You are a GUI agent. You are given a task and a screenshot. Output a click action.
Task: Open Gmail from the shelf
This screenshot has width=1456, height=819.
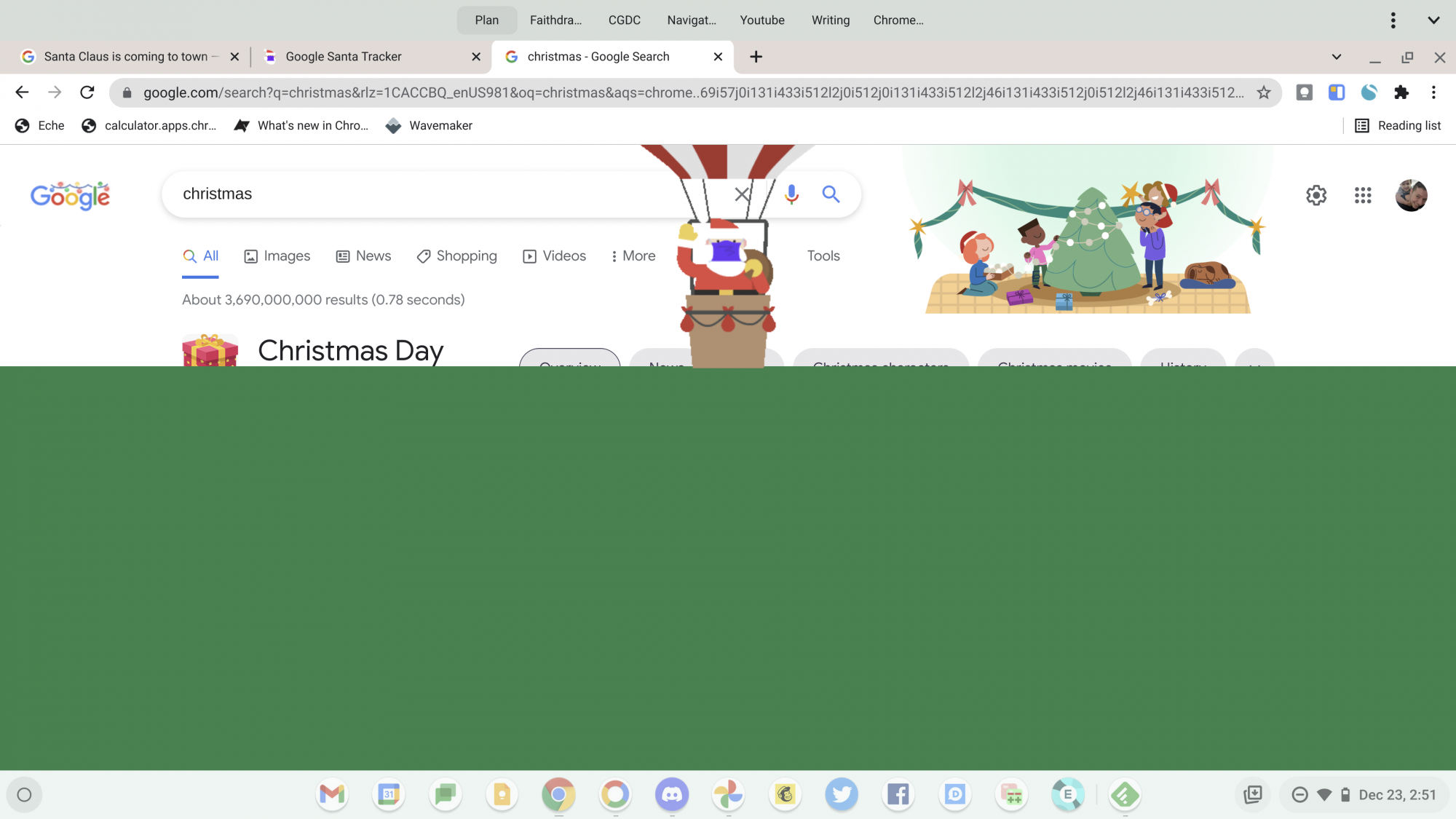pyautogui.click(x=332, y=794)
